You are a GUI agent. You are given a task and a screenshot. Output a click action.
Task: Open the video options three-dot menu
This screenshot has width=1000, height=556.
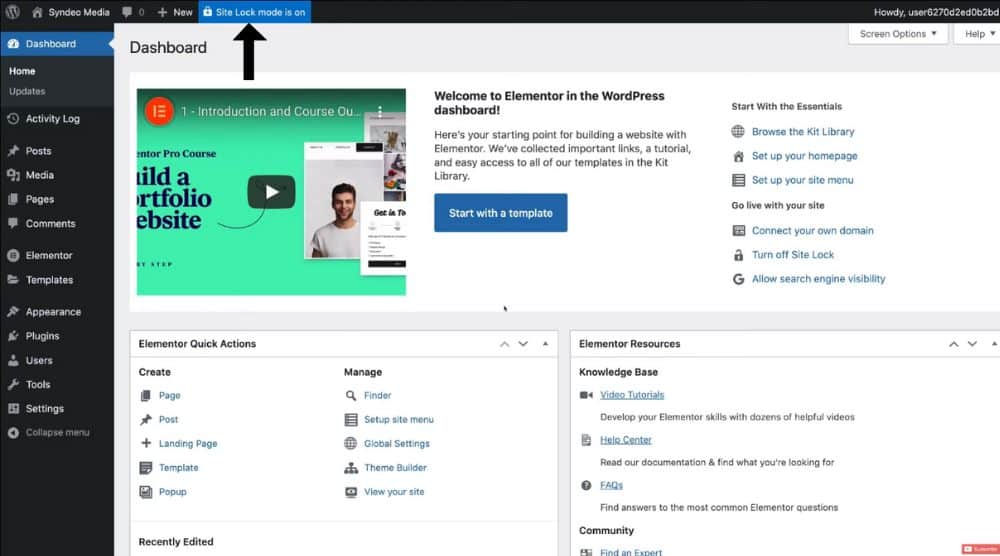coord(380,112)
